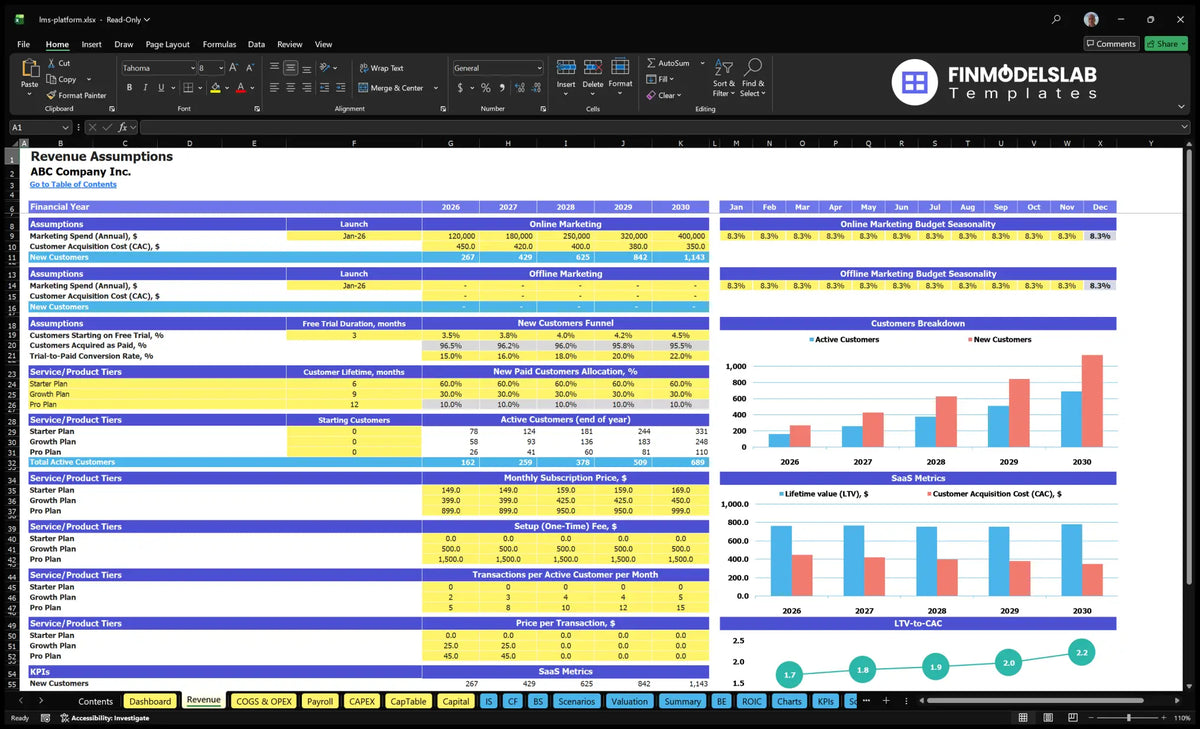Toggle middle vertical alignment

tap(290, 68)
